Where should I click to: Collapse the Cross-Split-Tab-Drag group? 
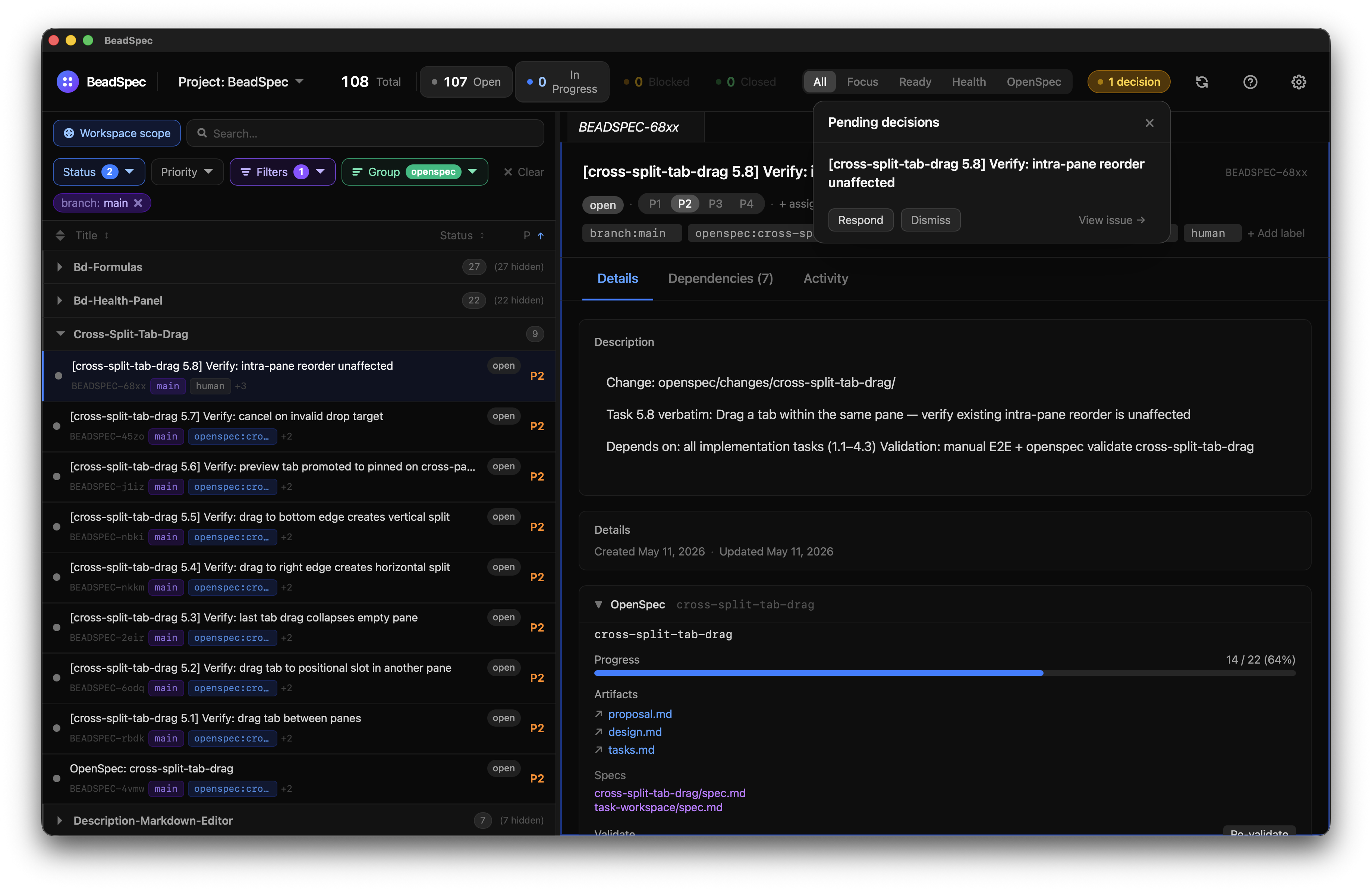[60, 334]
